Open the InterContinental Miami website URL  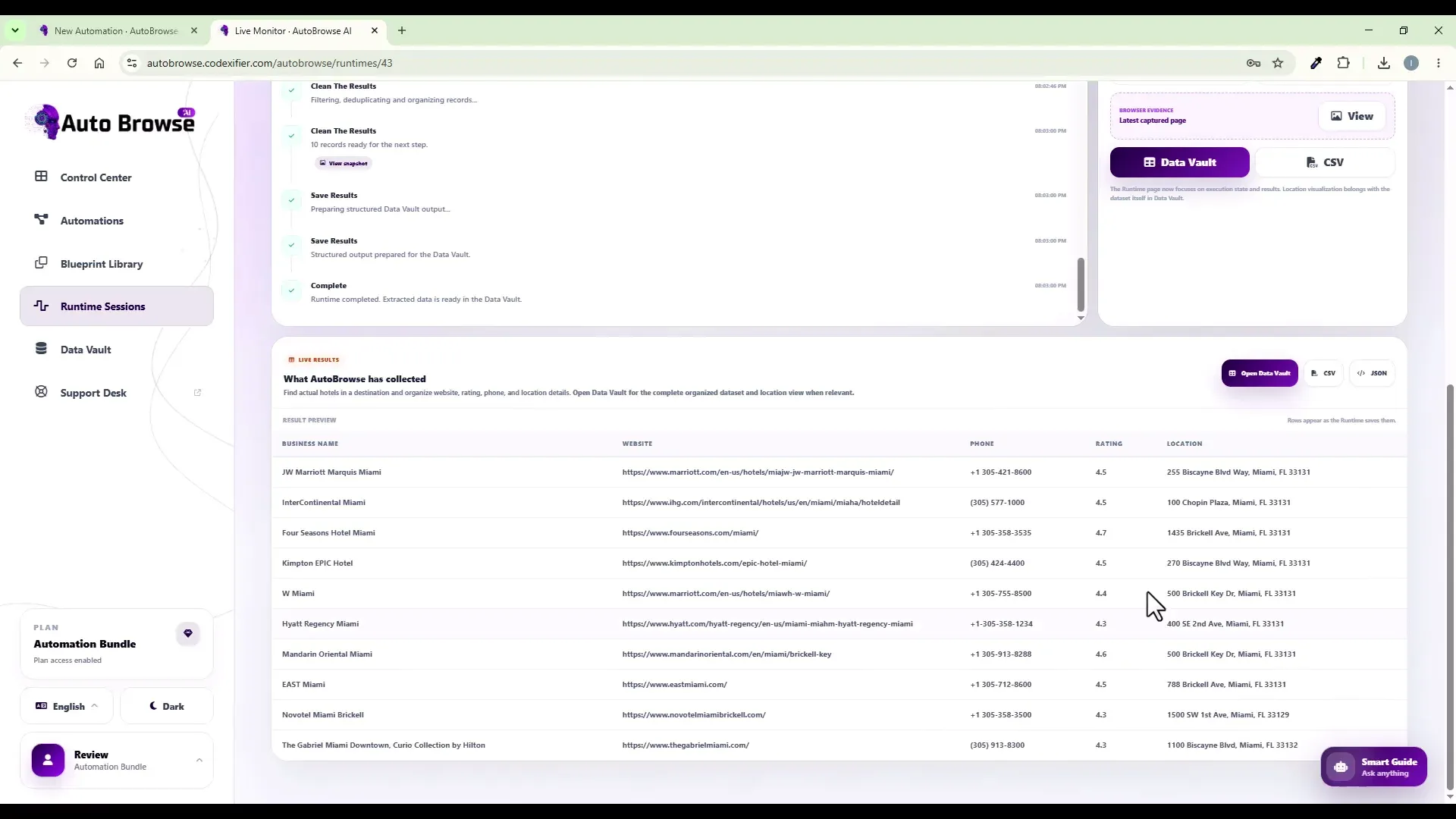[761, 503]
